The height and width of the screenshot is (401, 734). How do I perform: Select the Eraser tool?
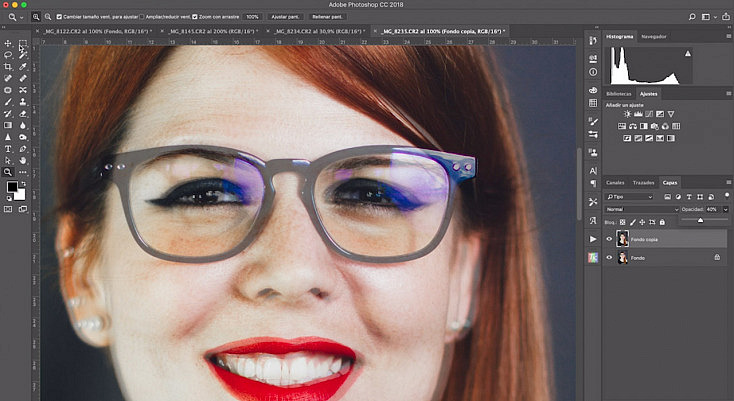coord(22,114)
